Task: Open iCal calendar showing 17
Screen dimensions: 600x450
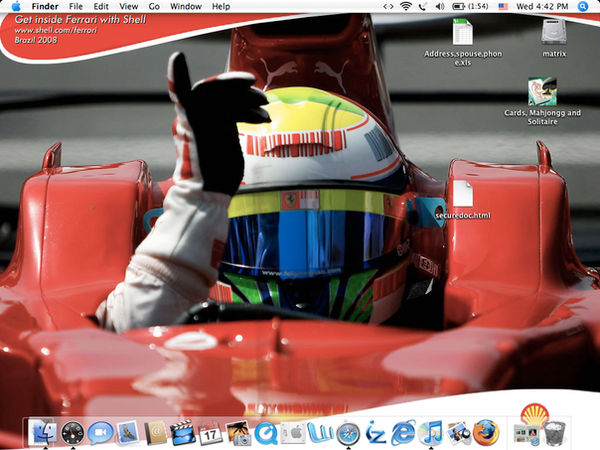Action: 210,433
